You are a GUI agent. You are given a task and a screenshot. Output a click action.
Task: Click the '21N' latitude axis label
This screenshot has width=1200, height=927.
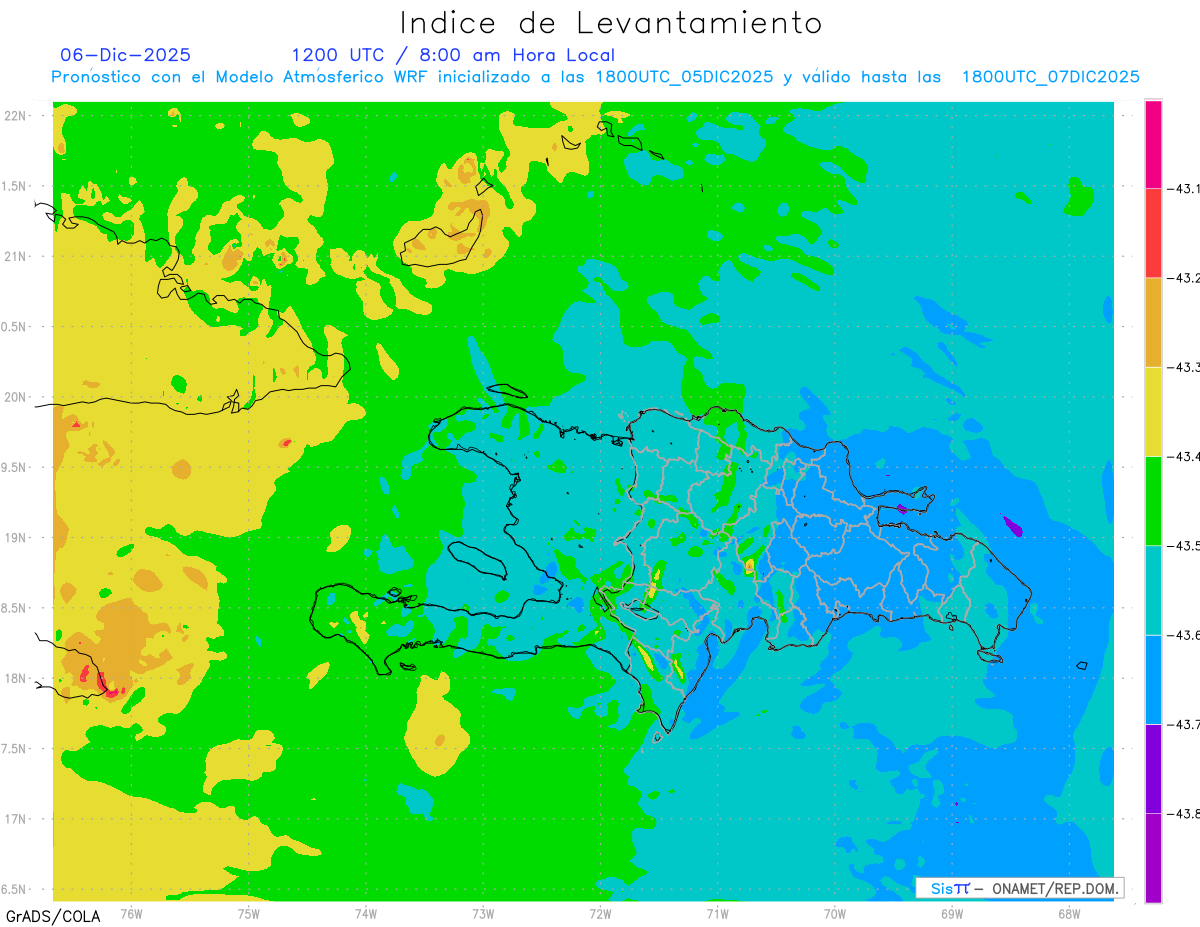16,257
